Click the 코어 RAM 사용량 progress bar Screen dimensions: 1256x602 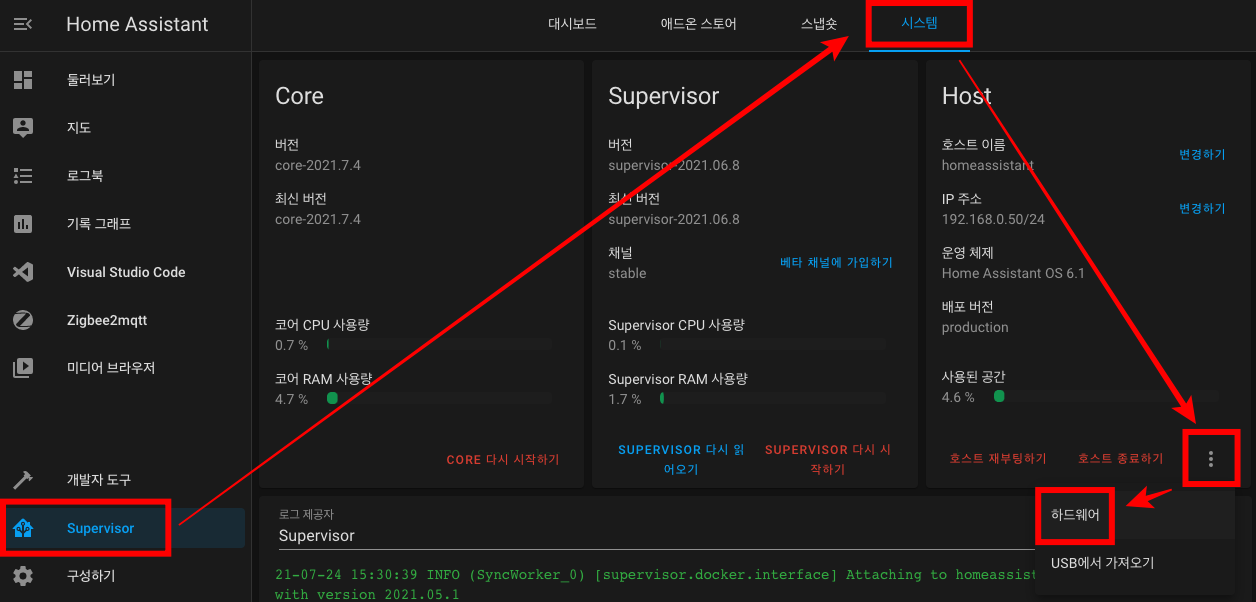439,398
